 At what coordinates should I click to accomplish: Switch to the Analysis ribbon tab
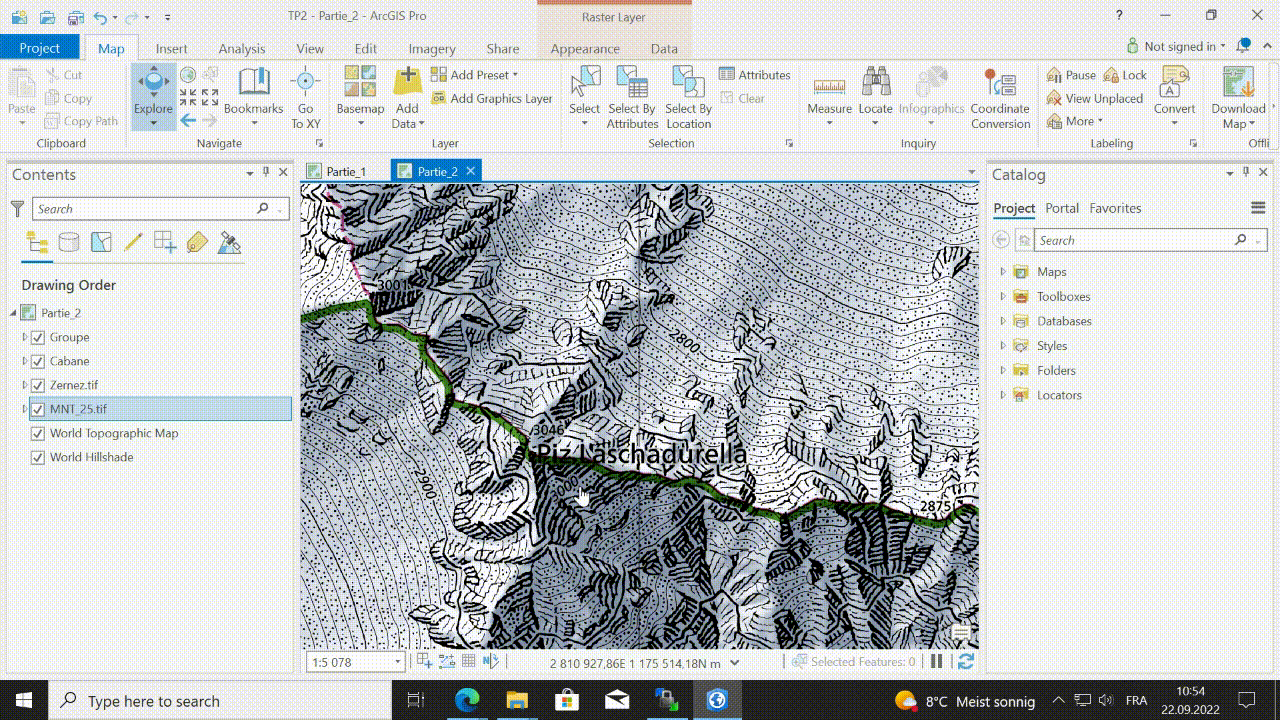coord(242,48)
